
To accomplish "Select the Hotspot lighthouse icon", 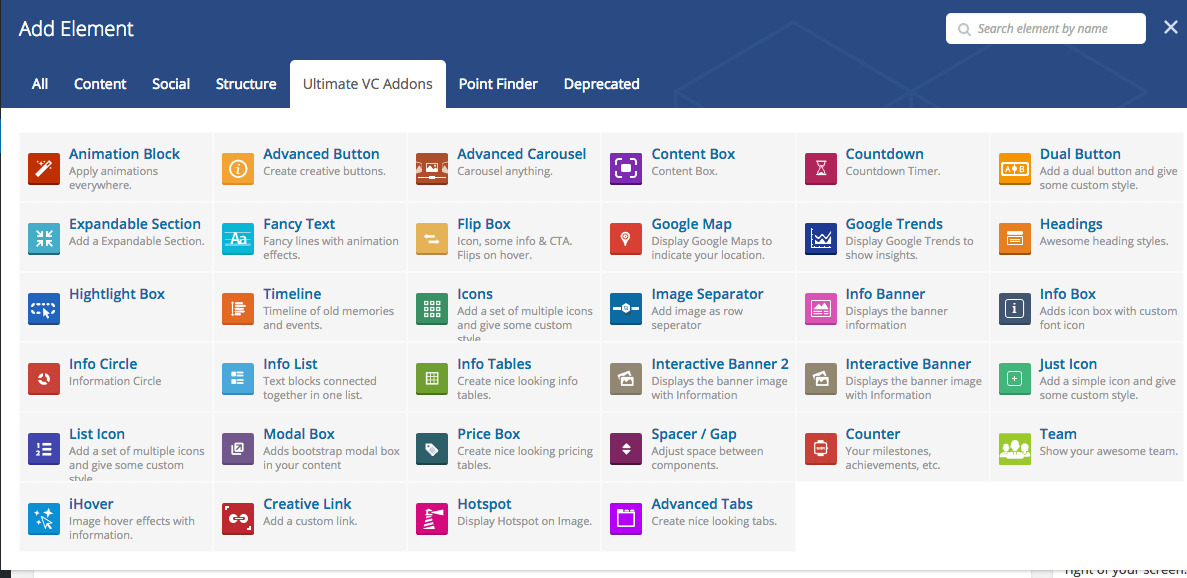I will pyautogui.click(x=432, y=519).
